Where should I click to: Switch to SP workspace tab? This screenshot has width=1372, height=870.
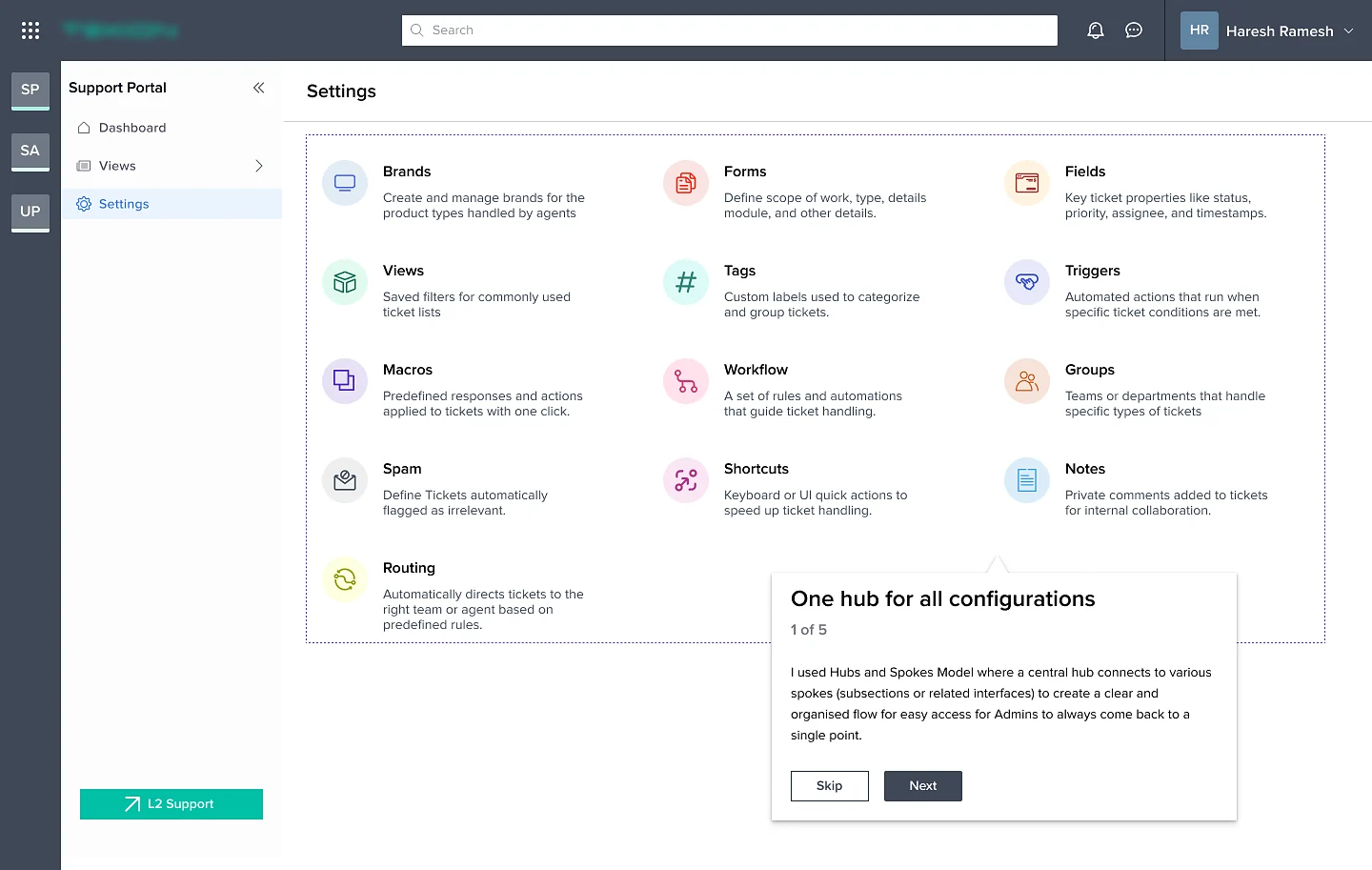tap(30, 91)
